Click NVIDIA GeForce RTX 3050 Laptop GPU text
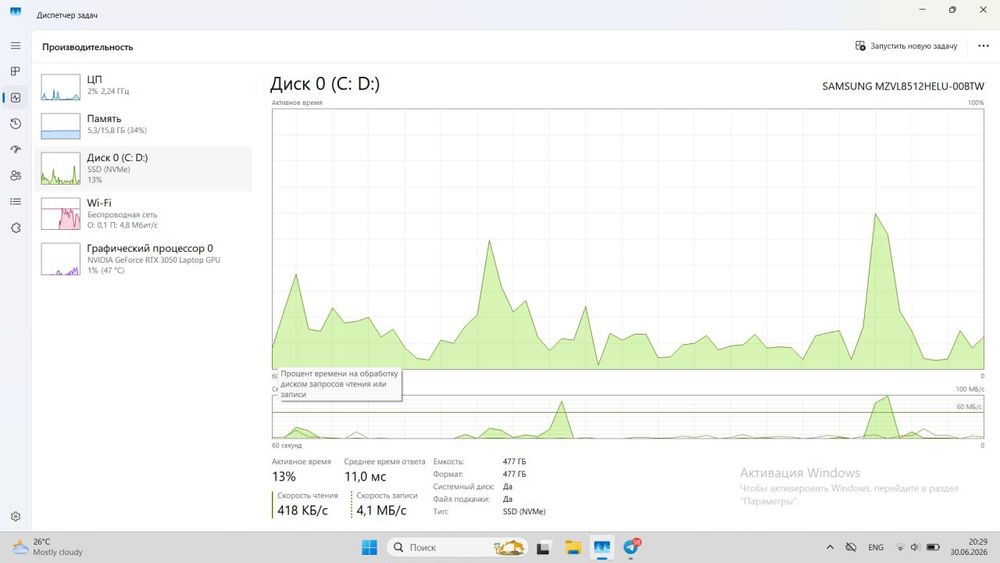Image resolution: width=1000 pixels, height=563 pixels. click(x=154, y=260)
